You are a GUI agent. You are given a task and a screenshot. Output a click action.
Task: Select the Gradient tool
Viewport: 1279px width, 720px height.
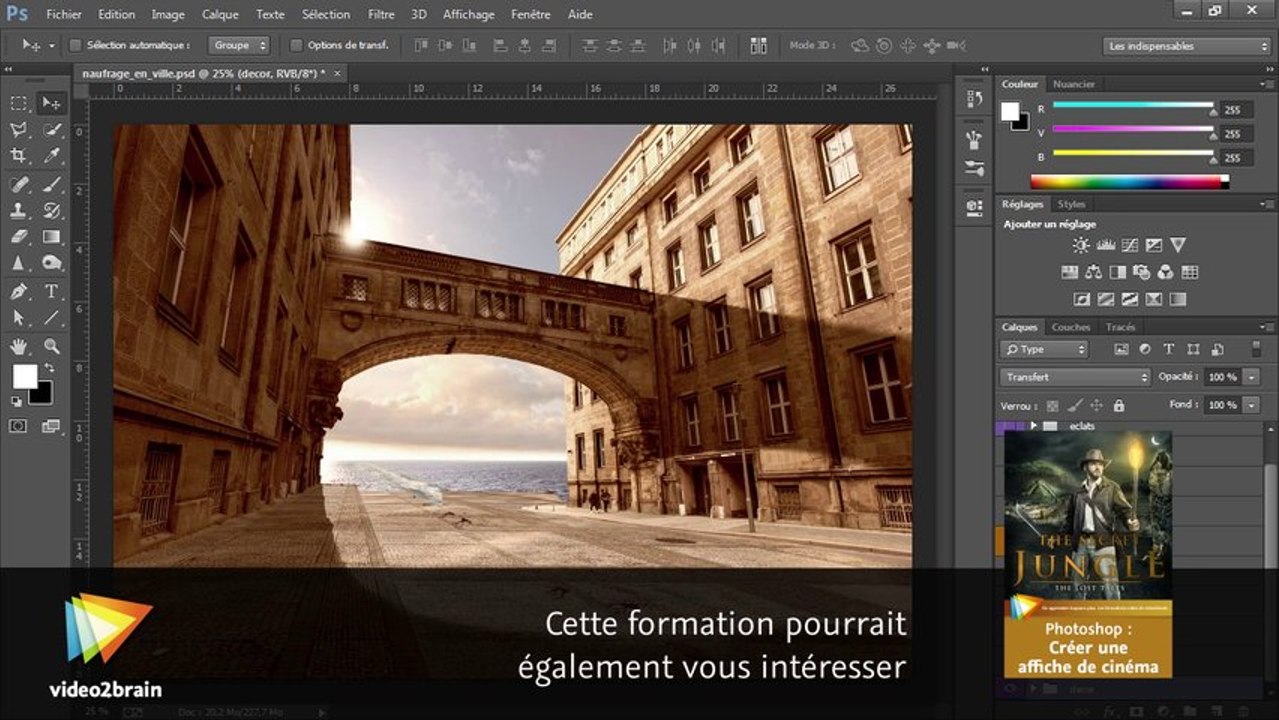pos(51,237)
